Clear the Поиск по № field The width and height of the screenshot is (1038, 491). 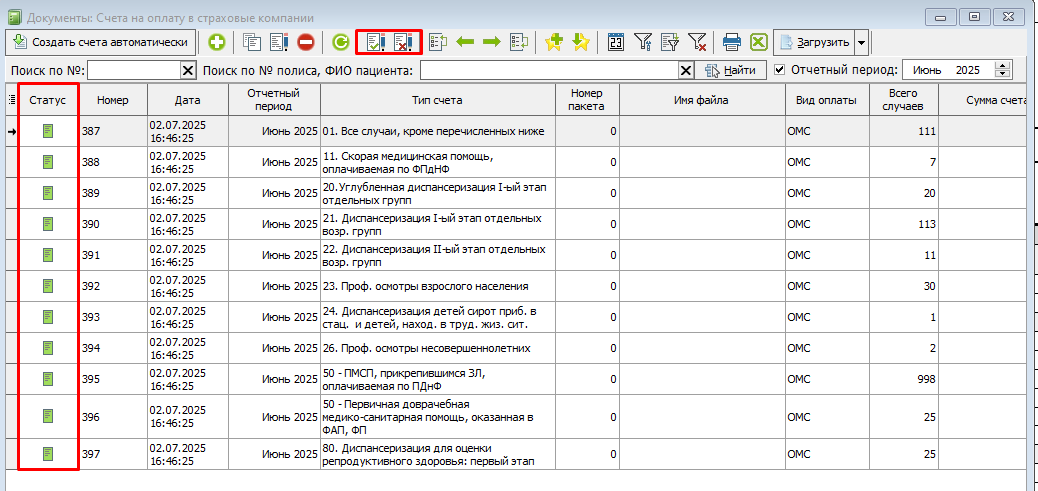(188, 70)
